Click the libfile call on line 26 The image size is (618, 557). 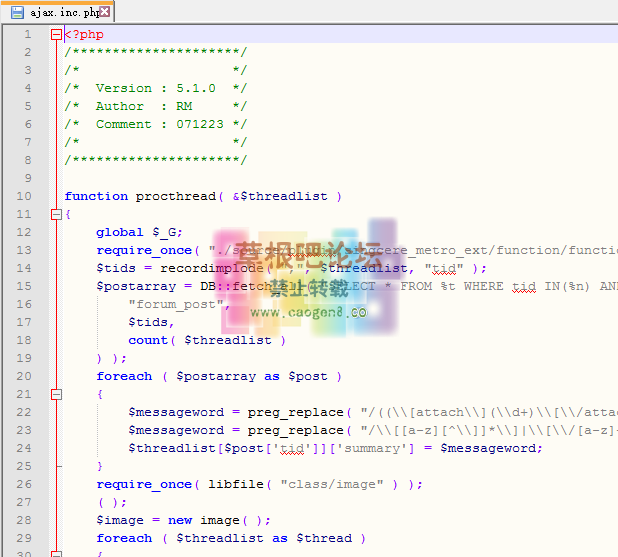(x=234, y=484)
